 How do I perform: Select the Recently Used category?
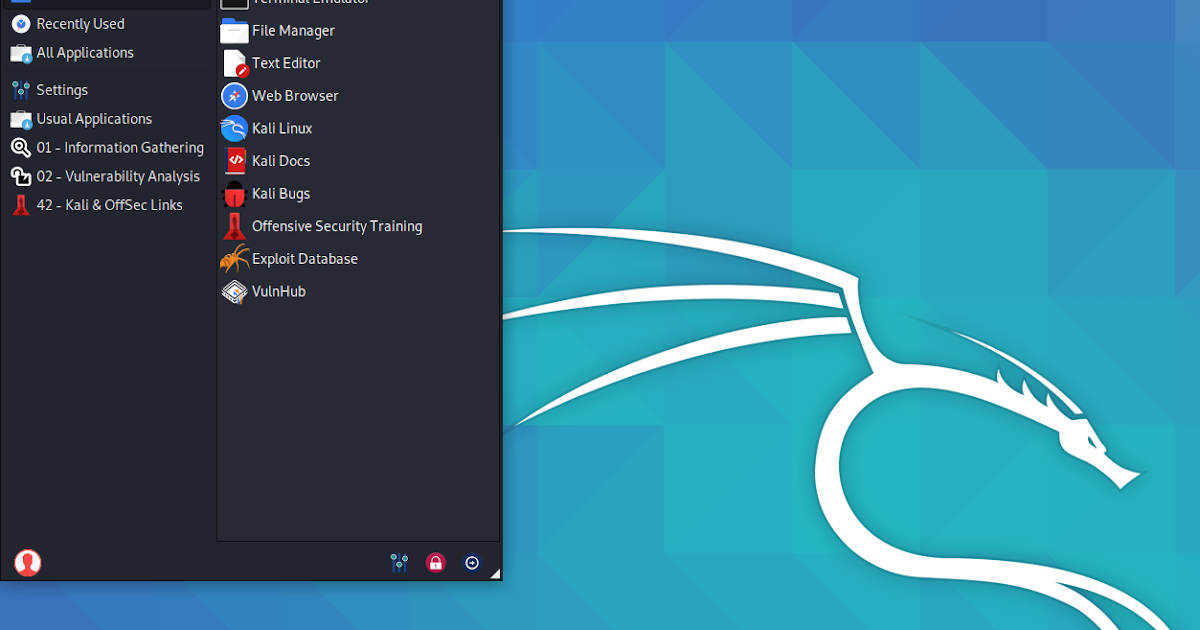pos(108,24)
